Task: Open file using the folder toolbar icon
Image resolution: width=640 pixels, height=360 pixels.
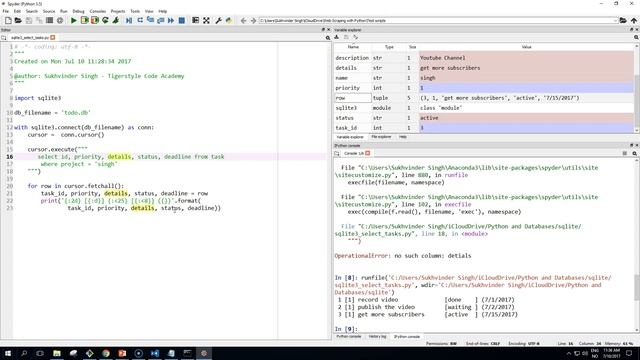Action: pos(18,20)
